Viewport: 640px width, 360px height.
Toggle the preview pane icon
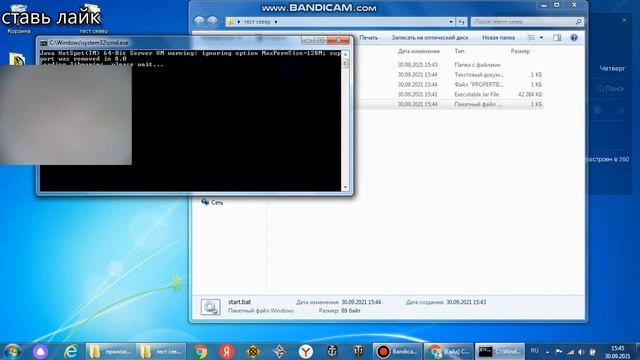[x=557, y=38]
